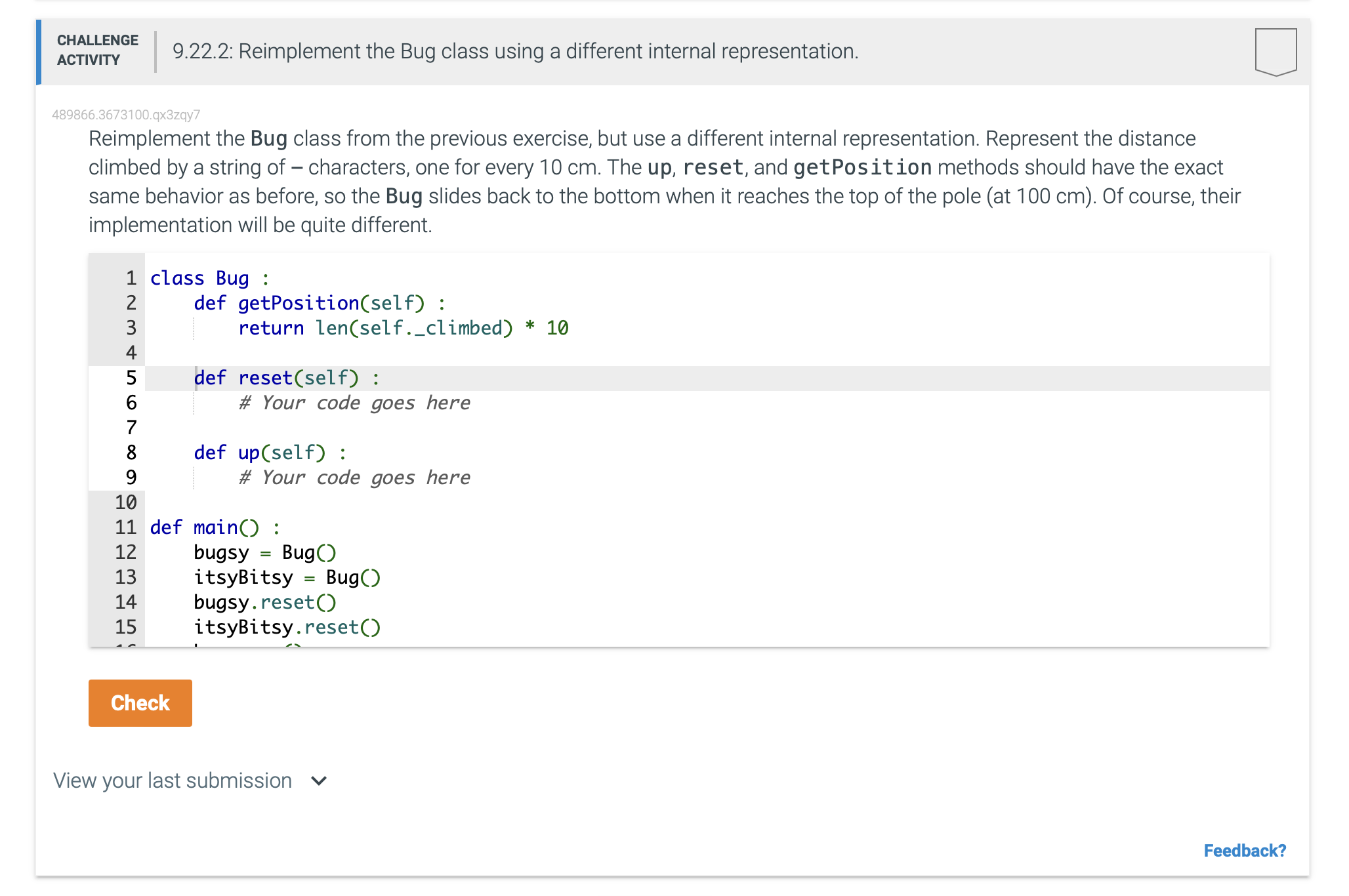Click the itsyBitsy.reset() line
1349x896 pixels.
(x=287, y=627)
